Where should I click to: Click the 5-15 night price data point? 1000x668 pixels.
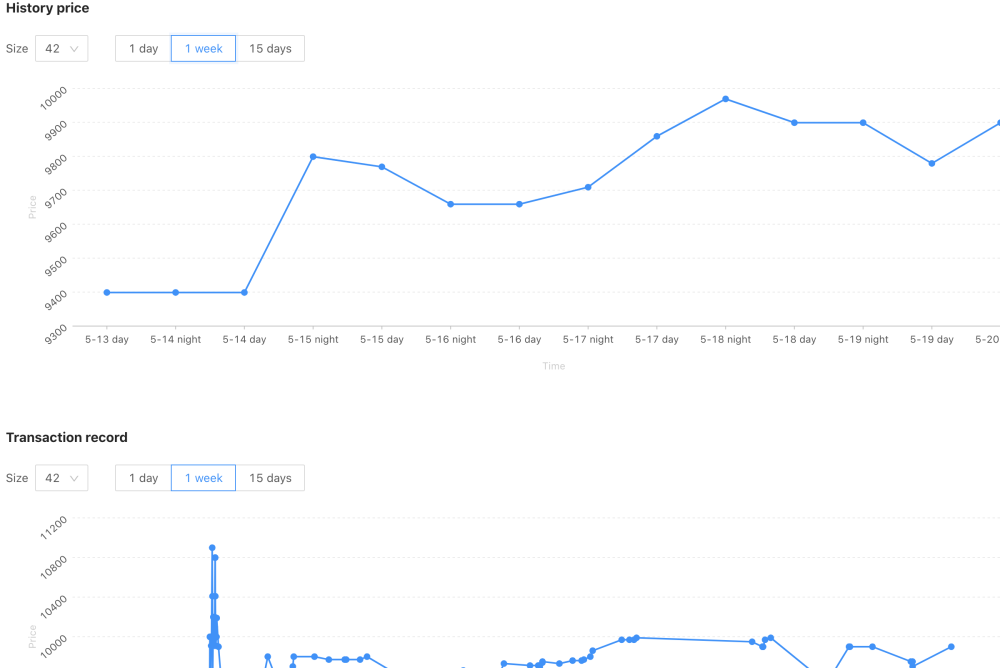tap(313, 157)
